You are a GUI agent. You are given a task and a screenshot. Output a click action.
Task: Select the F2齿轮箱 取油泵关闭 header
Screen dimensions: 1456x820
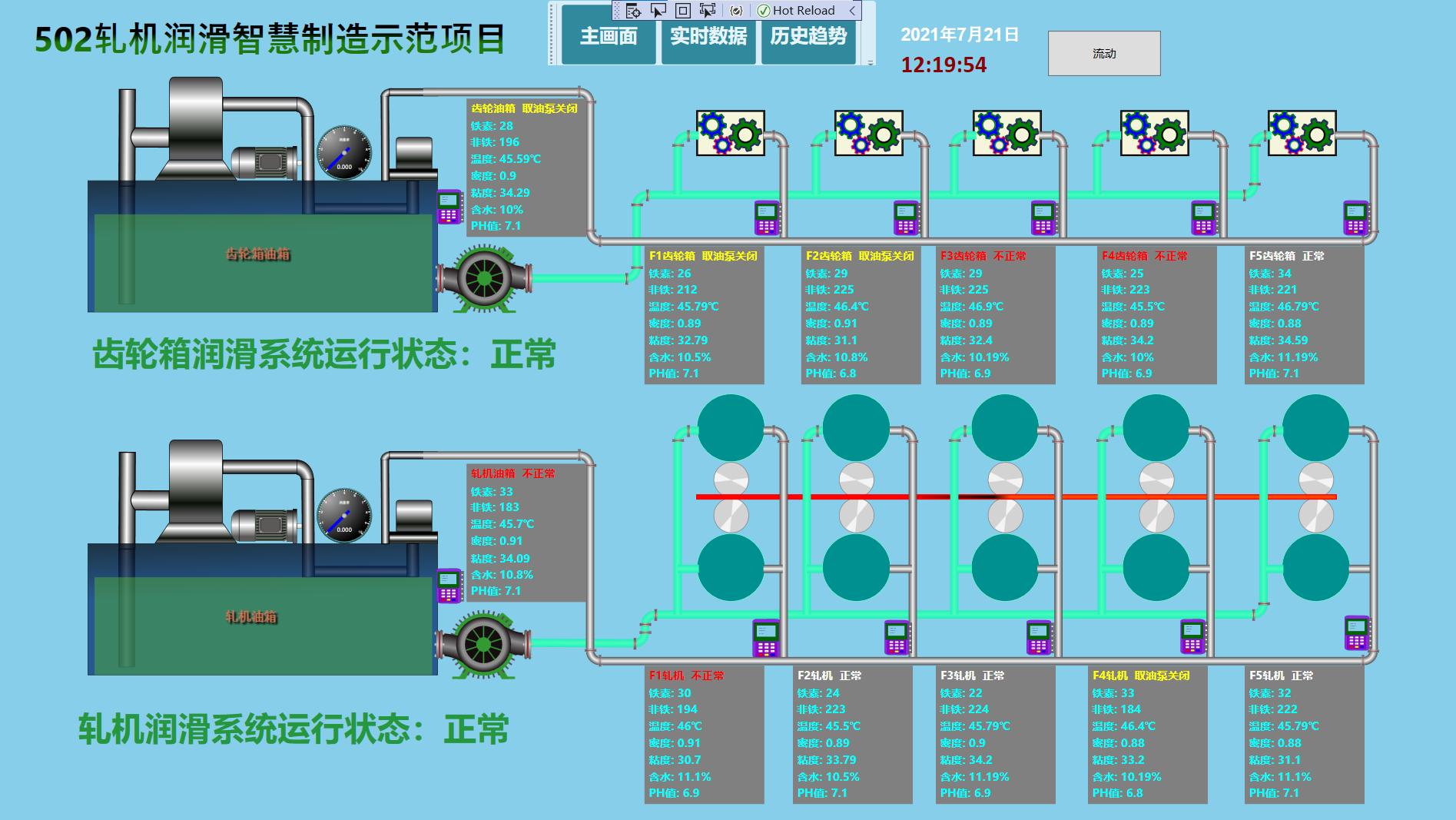[860, 256]
